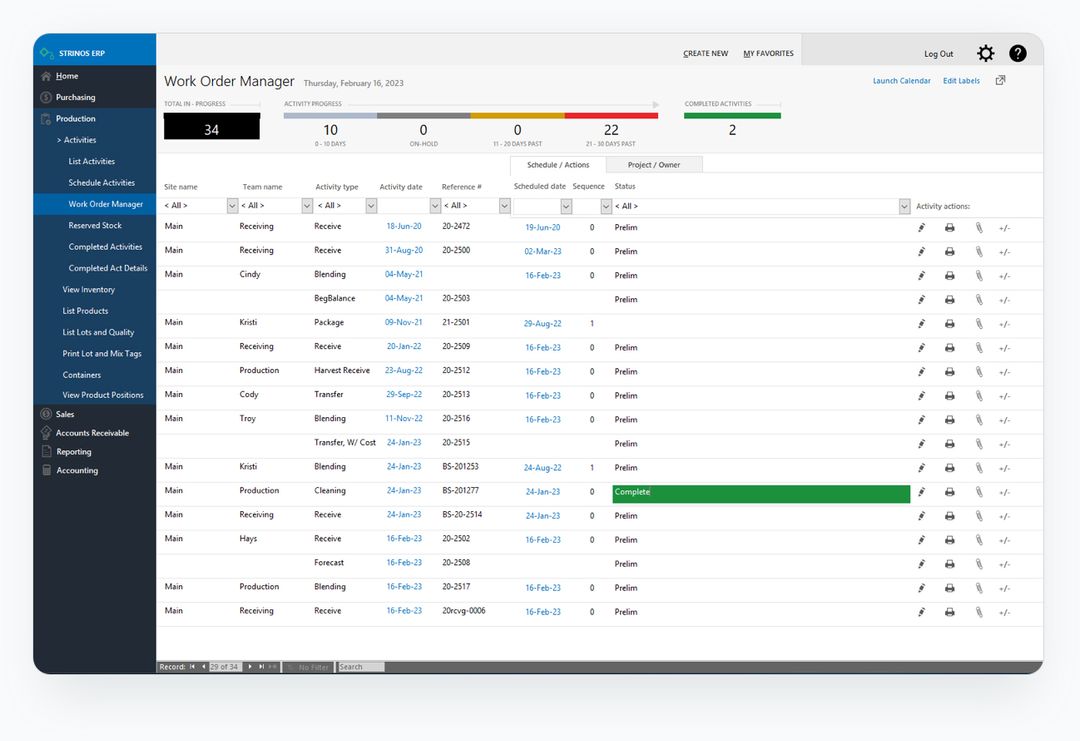The width and height of the screenshot is (1080, 741).
Task: Print the work order on the Cindy Blending row
Action: [x=949, y=275]
